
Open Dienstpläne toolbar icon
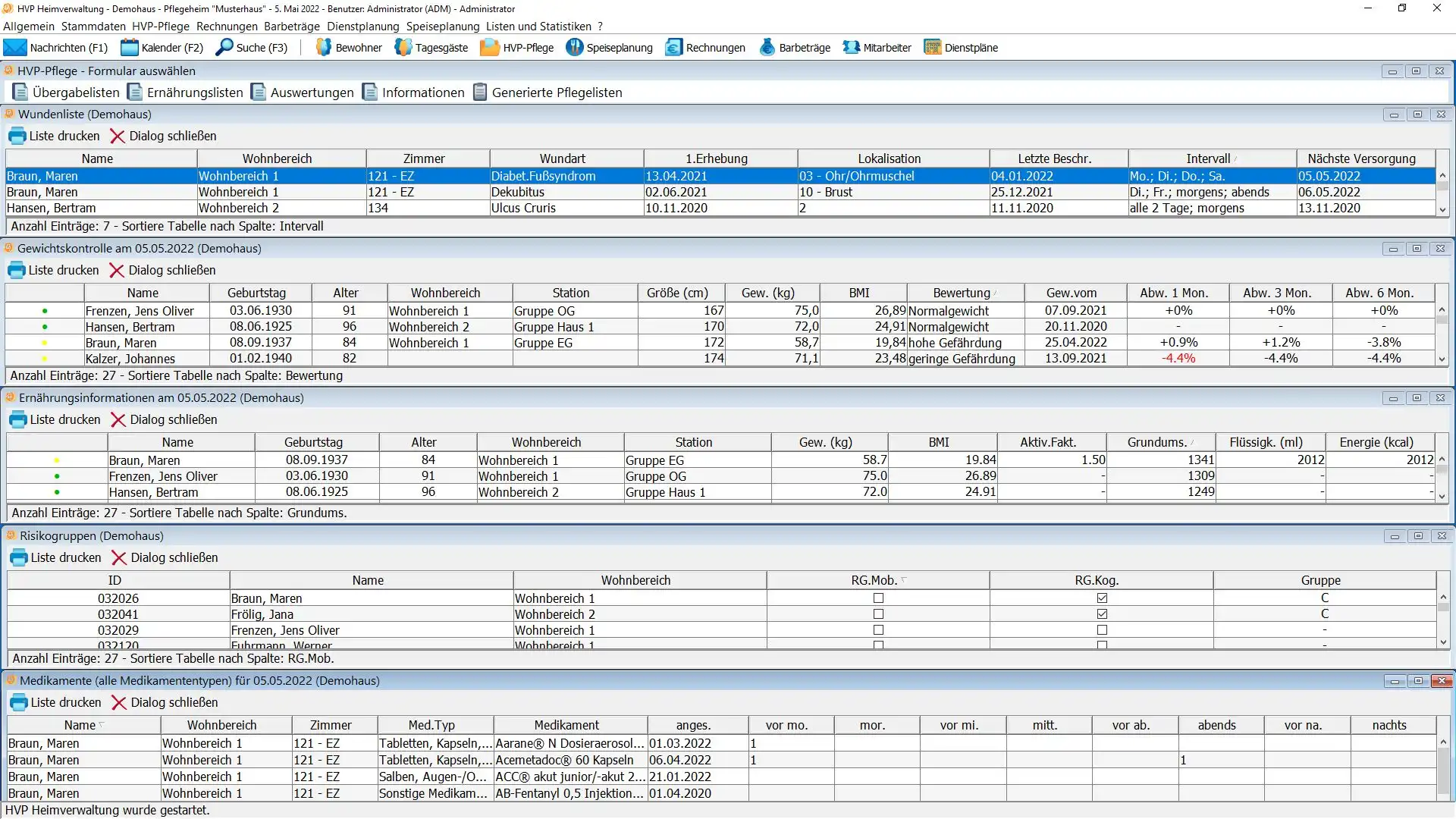click(932, 48)
